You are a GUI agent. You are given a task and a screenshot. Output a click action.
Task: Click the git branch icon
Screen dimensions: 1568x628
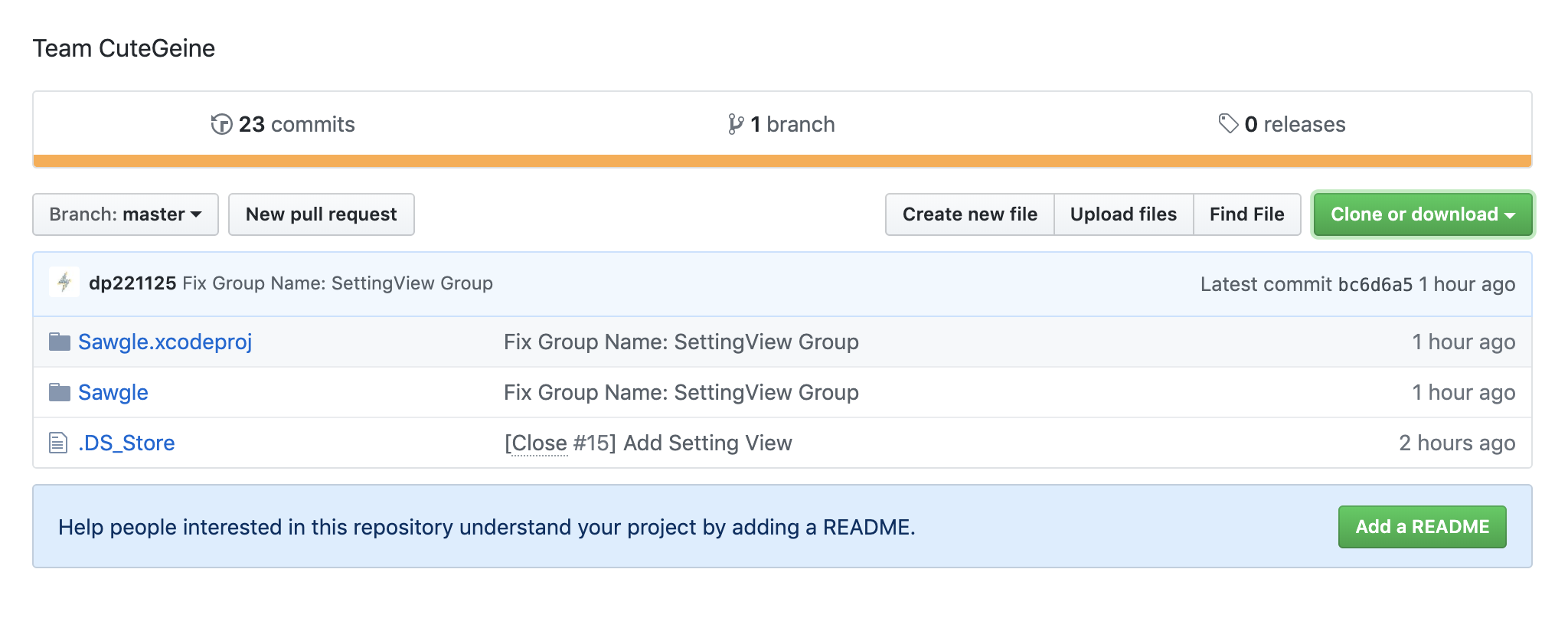pos(736,124)
